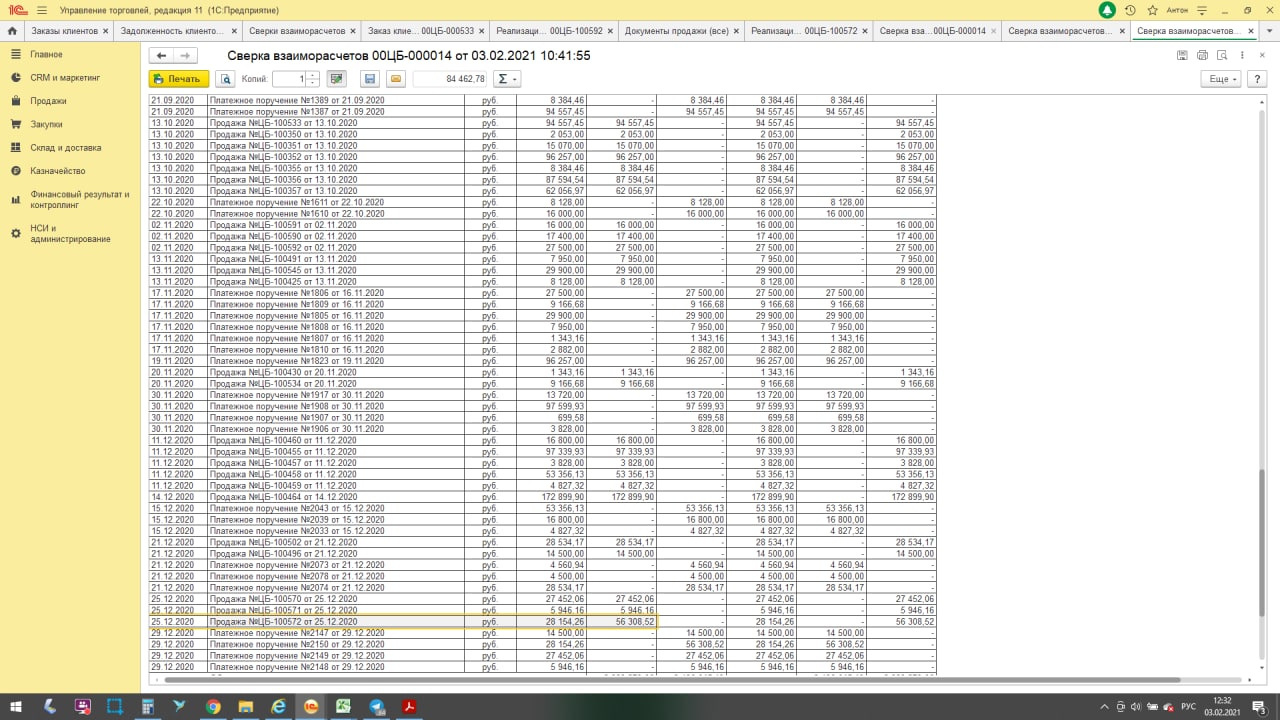Screen dimensions: 1280x720
Task: Close the current form with the X near three dots
Action: coord(1260,56)
